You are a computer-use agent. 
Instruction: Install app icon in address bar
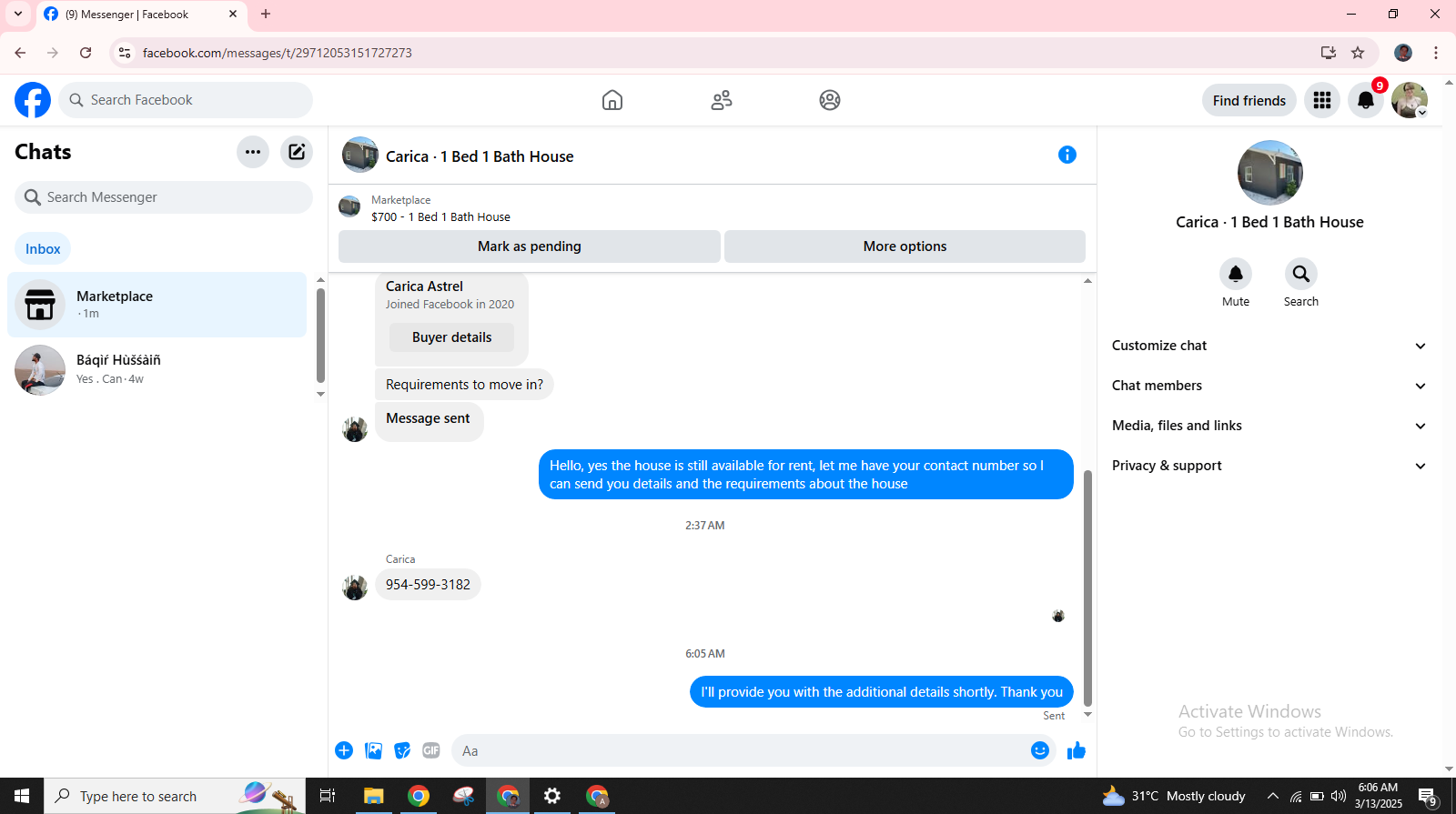[1329, 53]
